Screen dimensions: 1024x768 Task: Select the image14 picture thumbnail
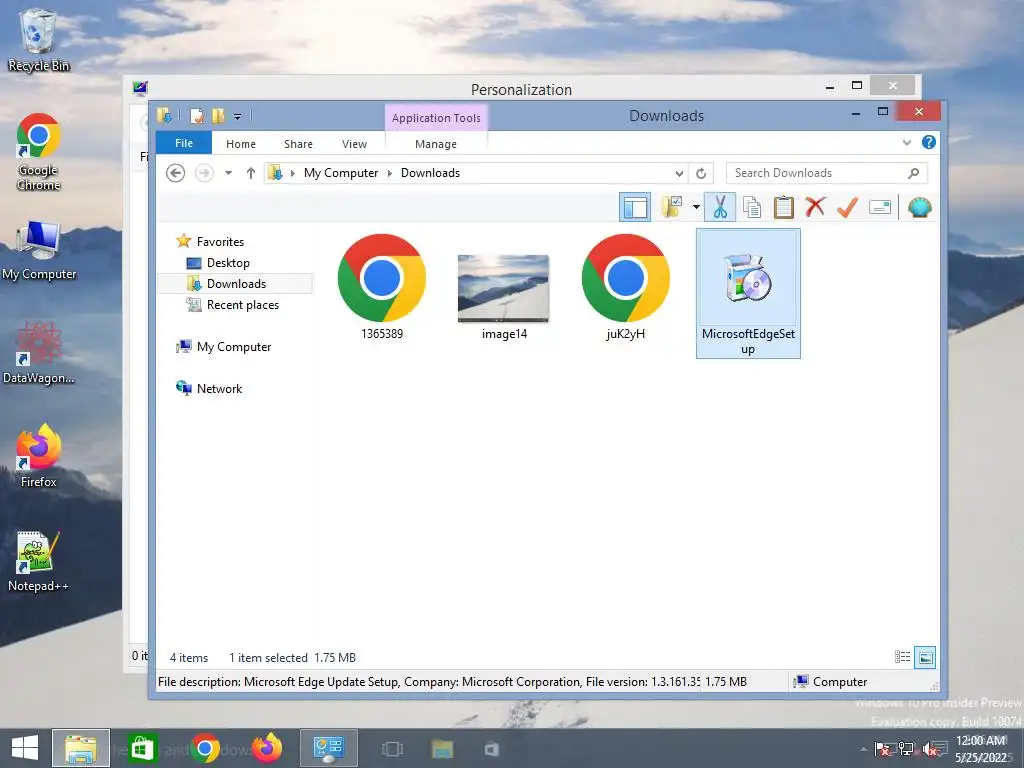pos(504,296)
